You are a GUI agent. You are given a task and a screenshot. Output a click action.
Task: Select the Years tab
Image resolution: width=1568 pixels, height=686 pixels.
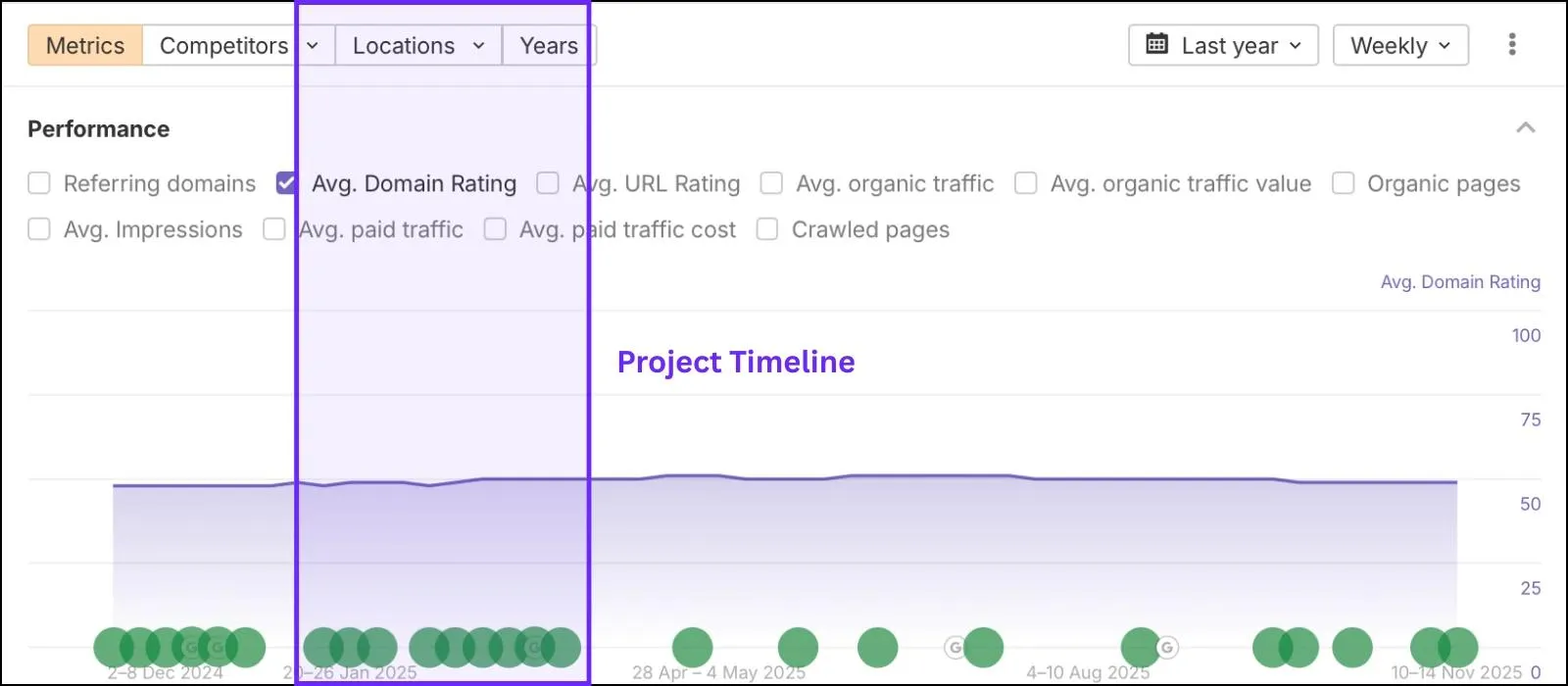tap(549, 45)
